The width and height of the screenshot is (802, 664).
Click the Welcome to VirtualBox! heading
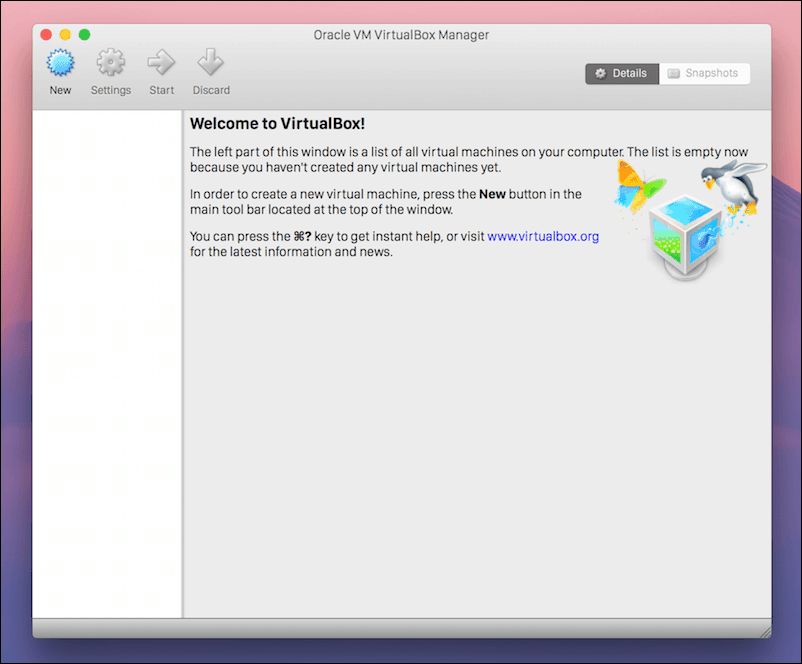tap(277, 124)
